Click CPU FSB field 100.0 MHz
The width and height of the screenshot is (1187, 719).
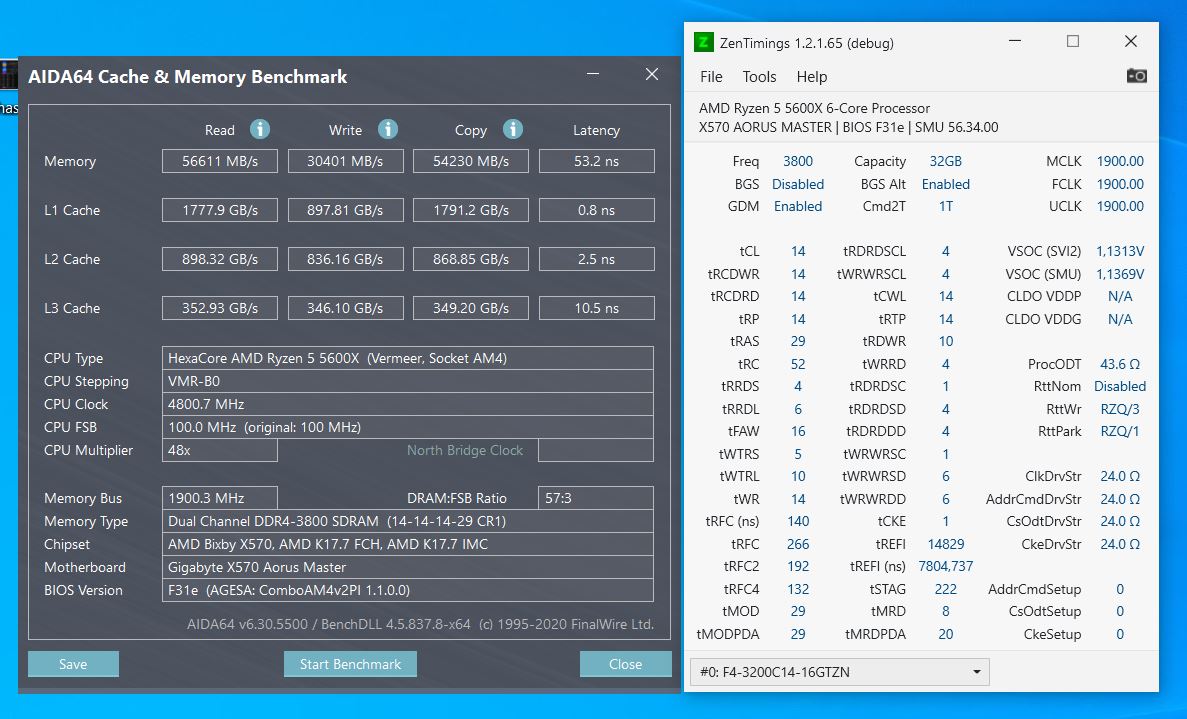[408, 427]
